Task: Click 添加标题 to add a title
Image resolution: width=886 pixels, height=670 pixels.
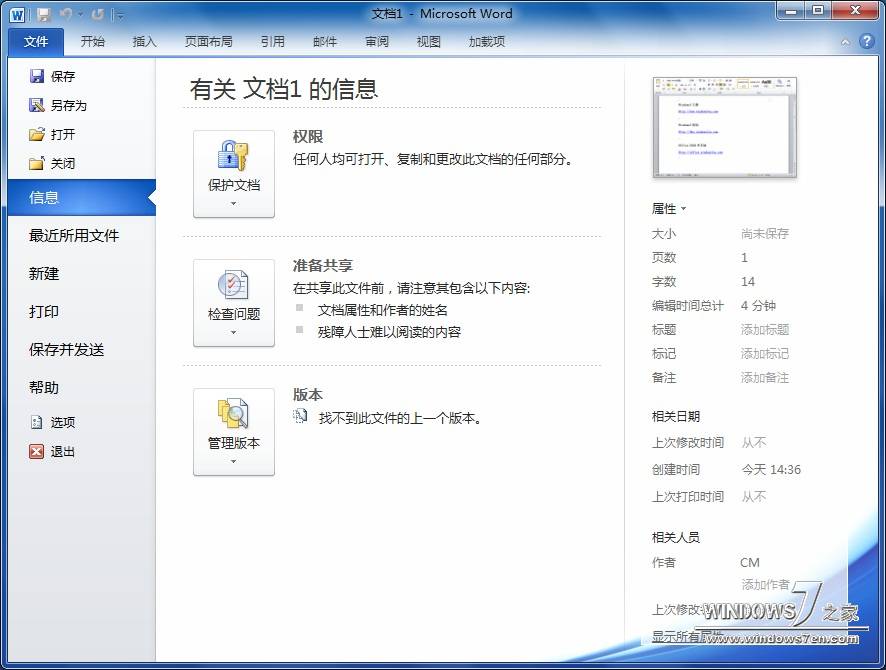Action: coord(765,329)
